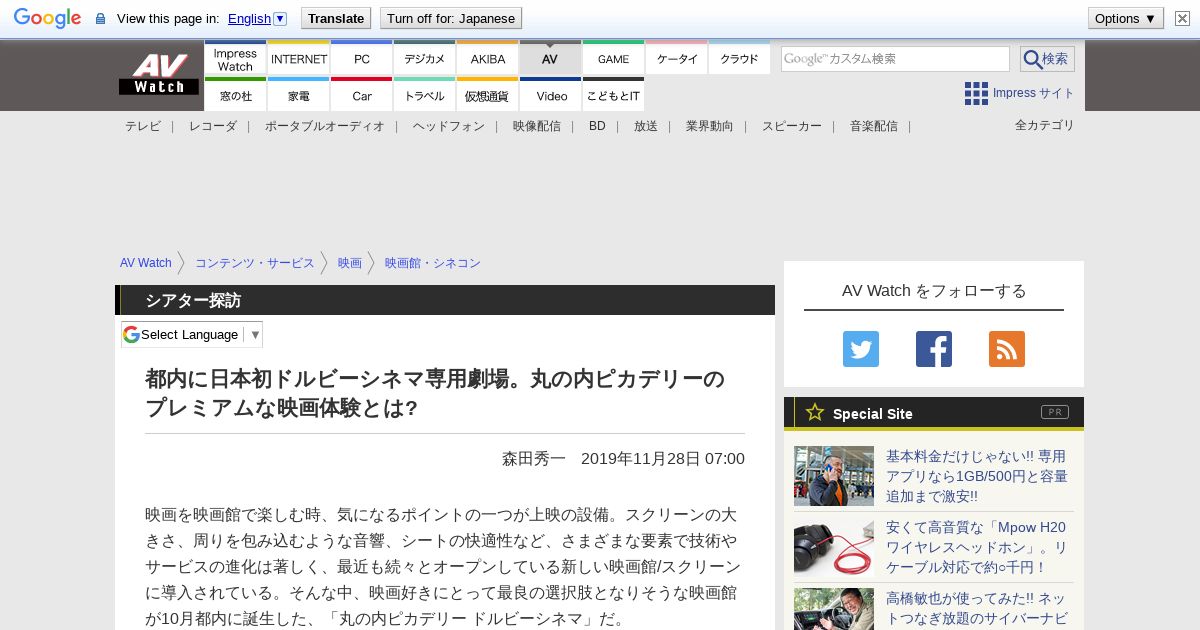Click Turn off for Japanese button
This screenshot has width=1200, height=630.
pos(451,18)
